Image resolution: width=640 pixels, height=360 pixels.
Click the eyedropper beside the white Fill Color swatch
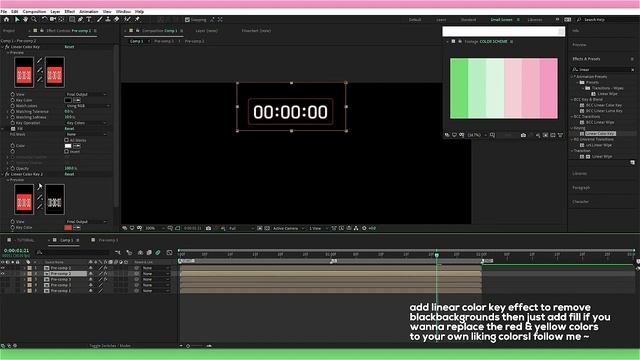pyautogui.click(x=77, y=146)
